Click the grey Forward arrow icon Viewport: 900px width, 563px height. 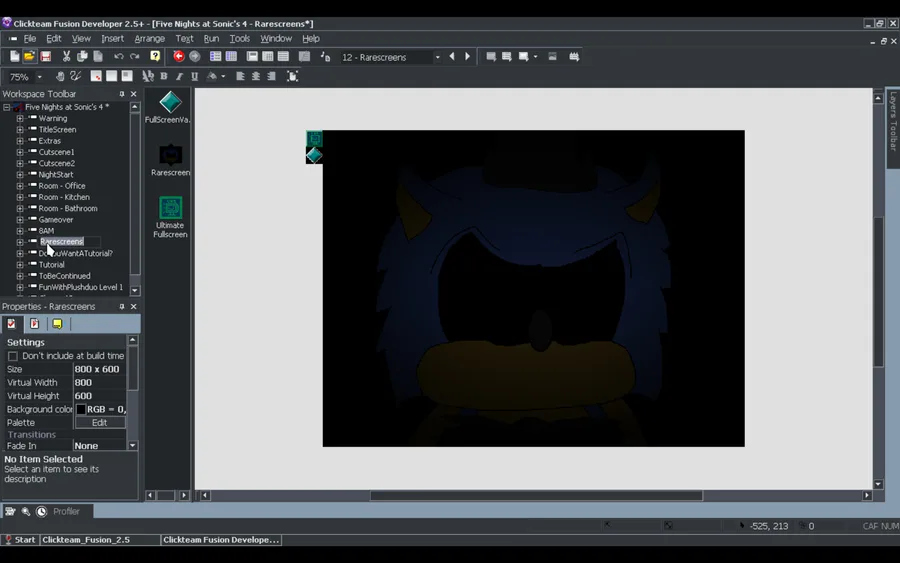point(195,56)
